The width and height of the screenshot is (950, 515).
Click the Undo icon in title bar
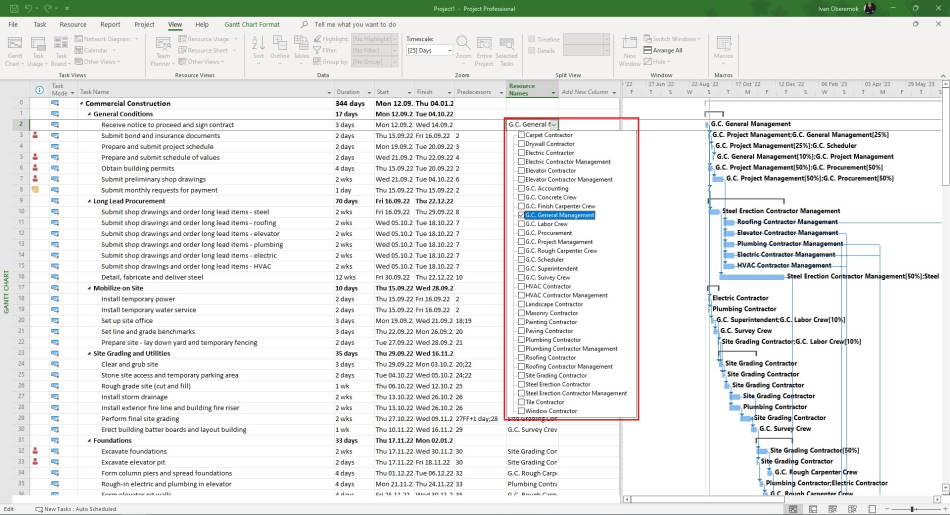[x=28, y=8]
